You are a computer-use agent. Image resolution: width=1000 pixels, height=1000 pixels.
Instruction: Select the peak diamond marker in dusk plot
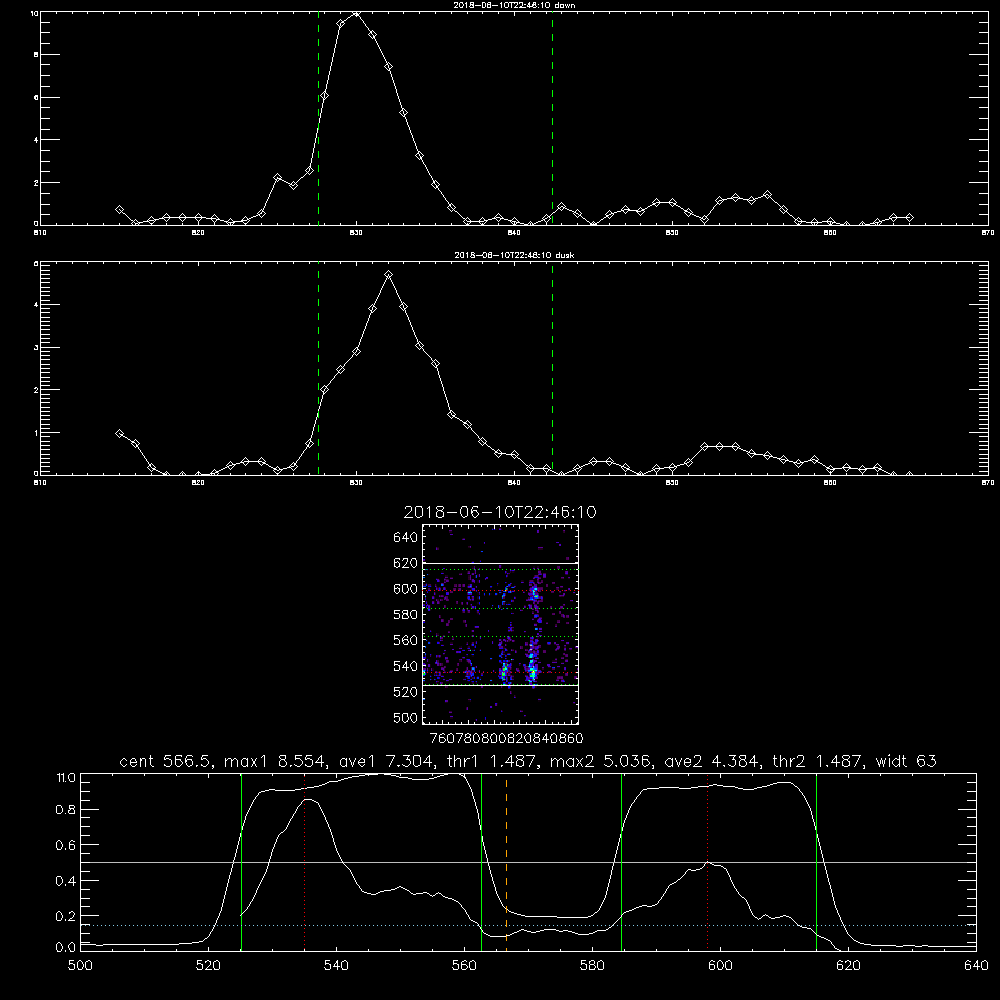click(388, 275)
